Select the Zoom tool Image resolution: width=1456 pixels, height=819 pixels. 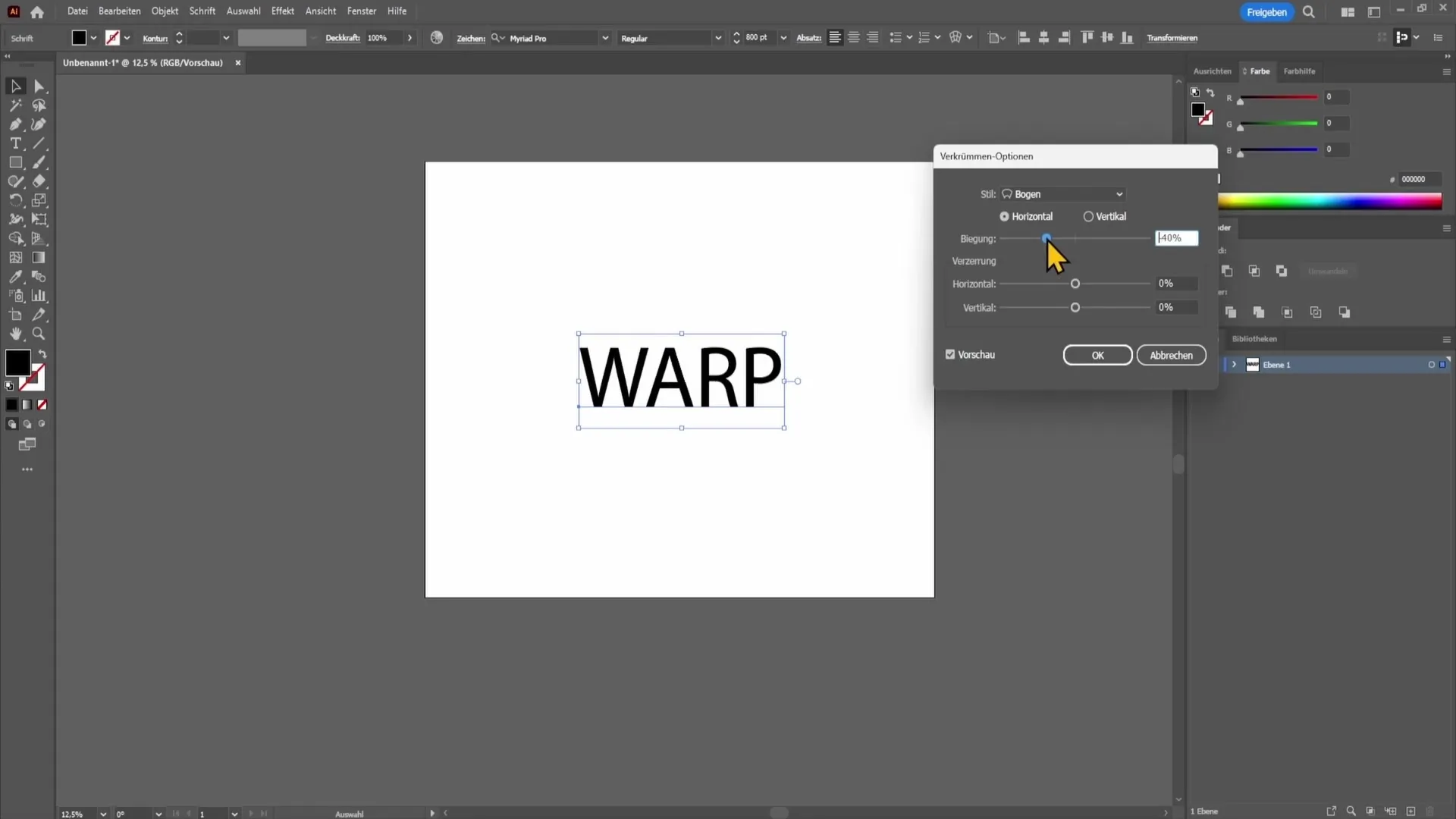(x=39, y=333)
